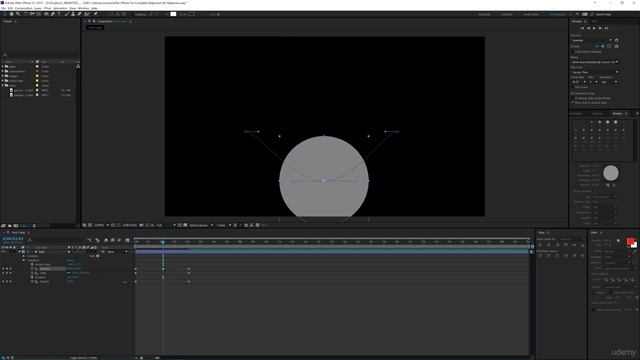Screen dimensions: 640x360
Task: Select the Puppet Pin tool
Action: click(x=95, y=14)
